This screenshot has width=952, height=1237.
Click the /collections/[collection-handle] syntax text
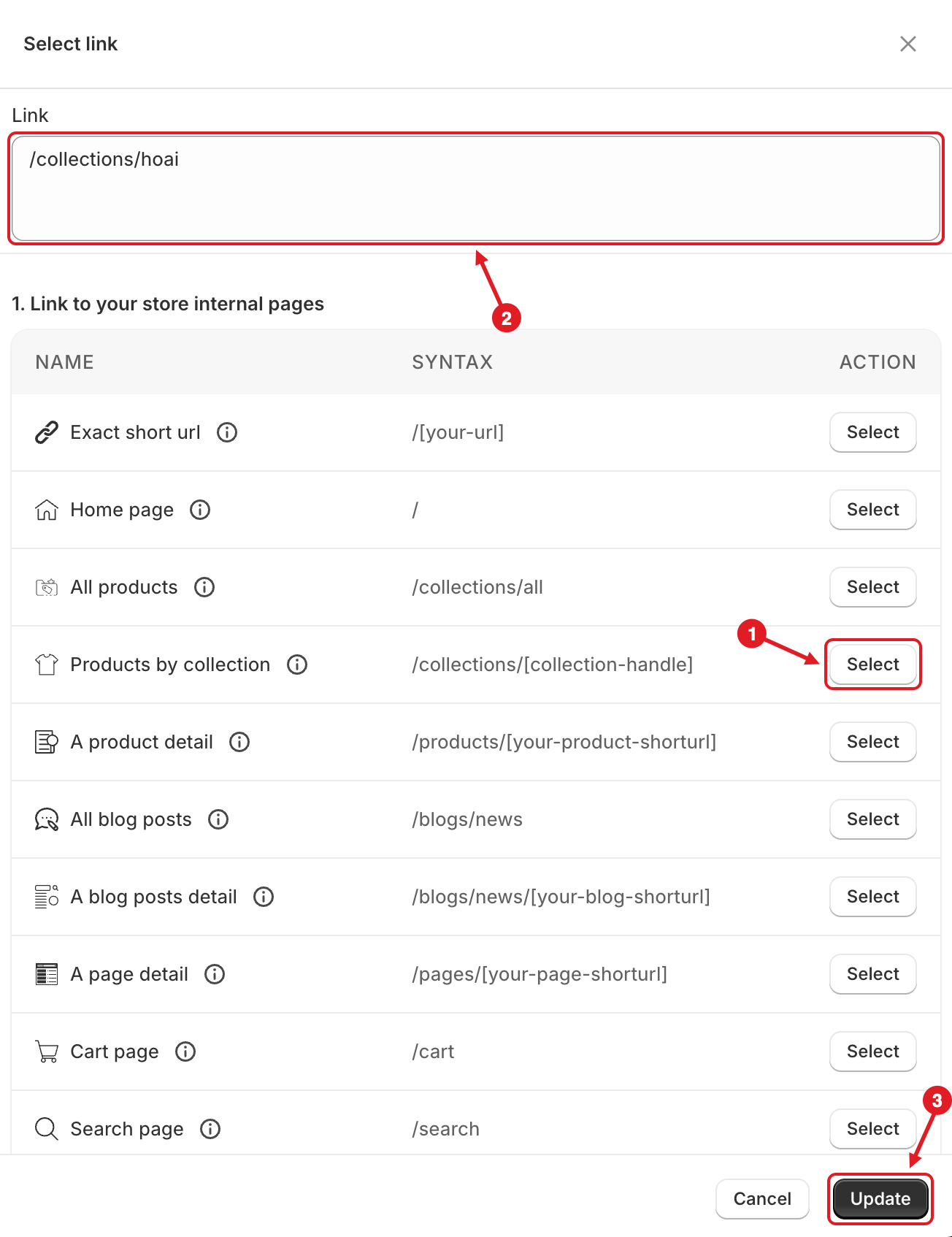[553, 665]
